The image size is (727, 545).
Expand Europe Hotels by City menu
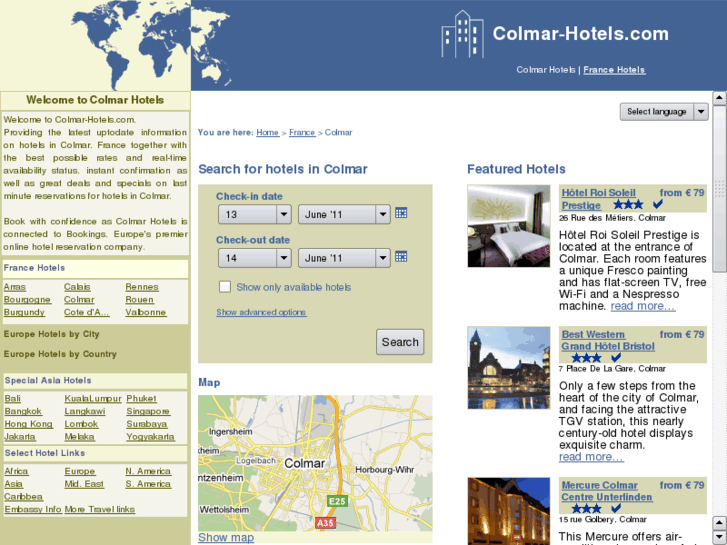click(x=51, y=334)
